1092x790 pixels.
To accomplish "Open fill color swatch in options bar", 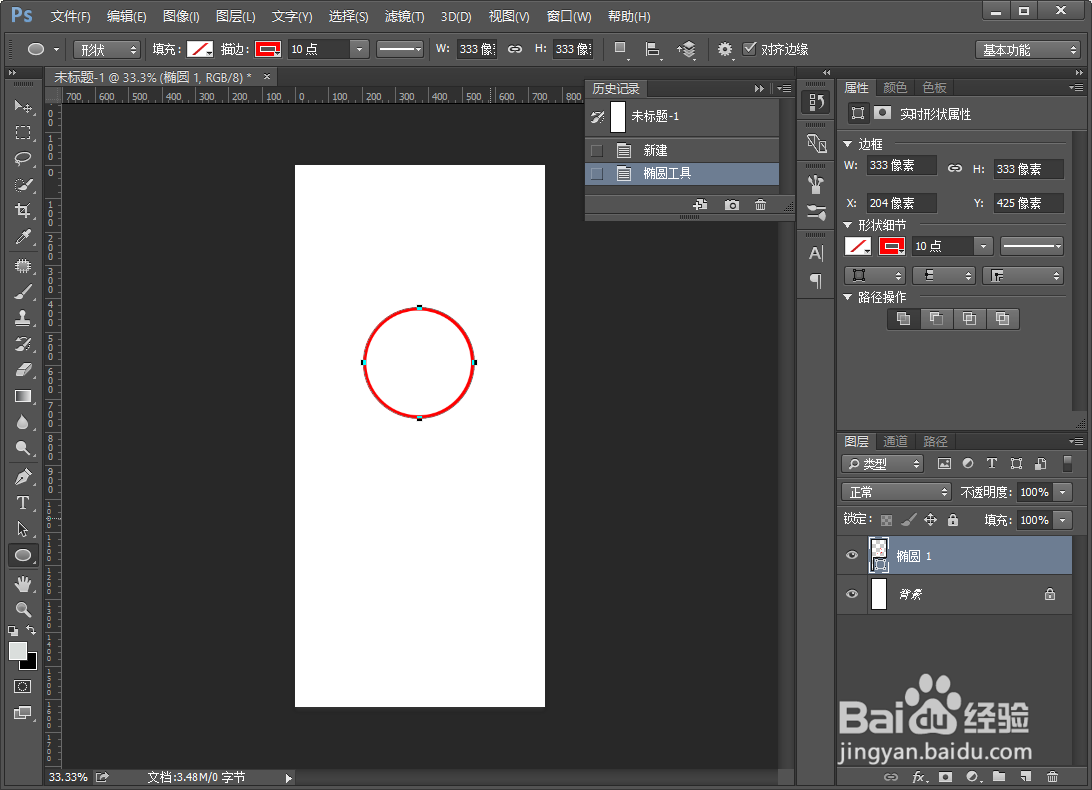I will point(200,49).
